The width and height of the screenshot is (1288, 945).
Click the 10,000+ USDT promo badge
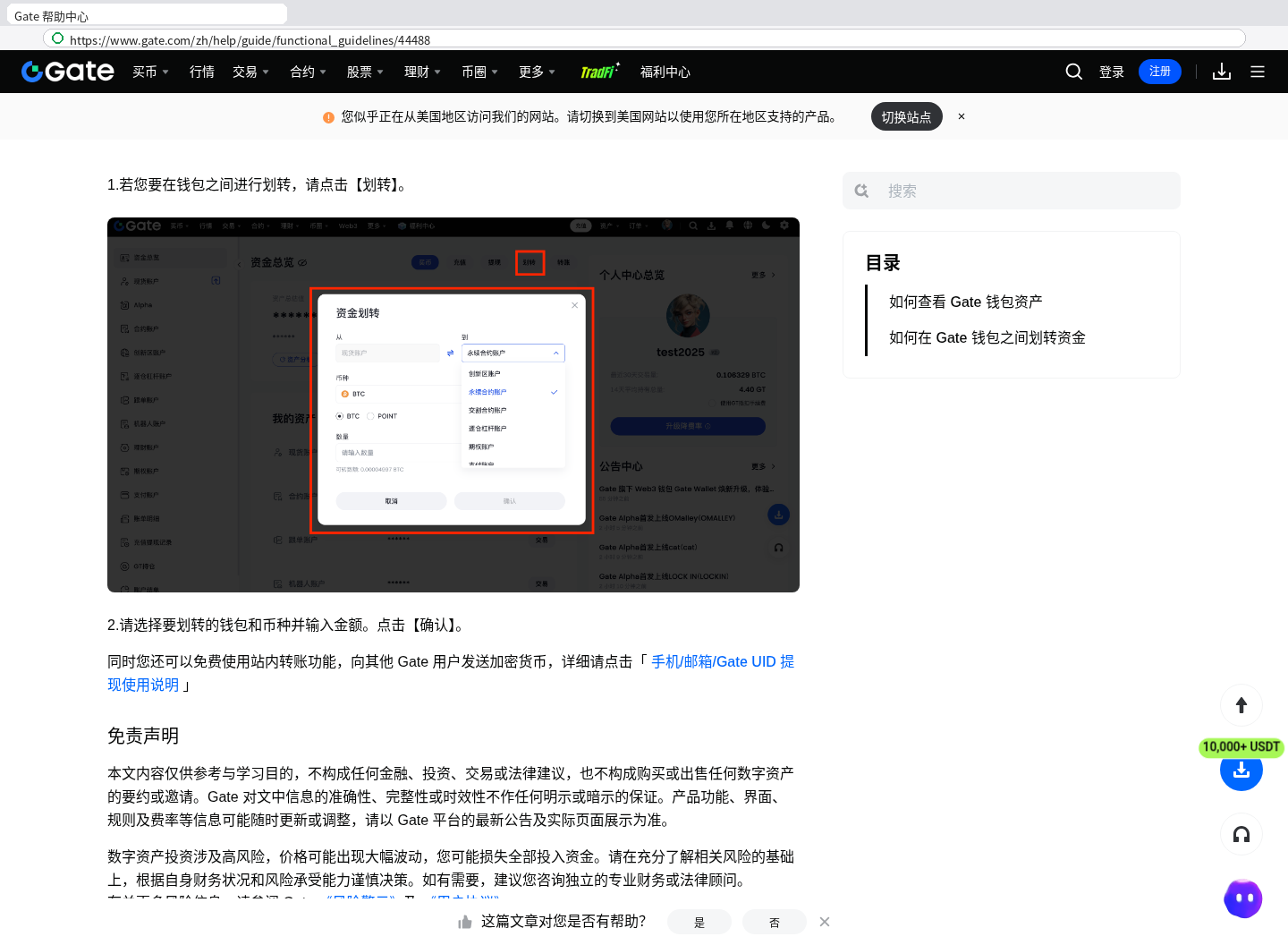click(1241, 746)
